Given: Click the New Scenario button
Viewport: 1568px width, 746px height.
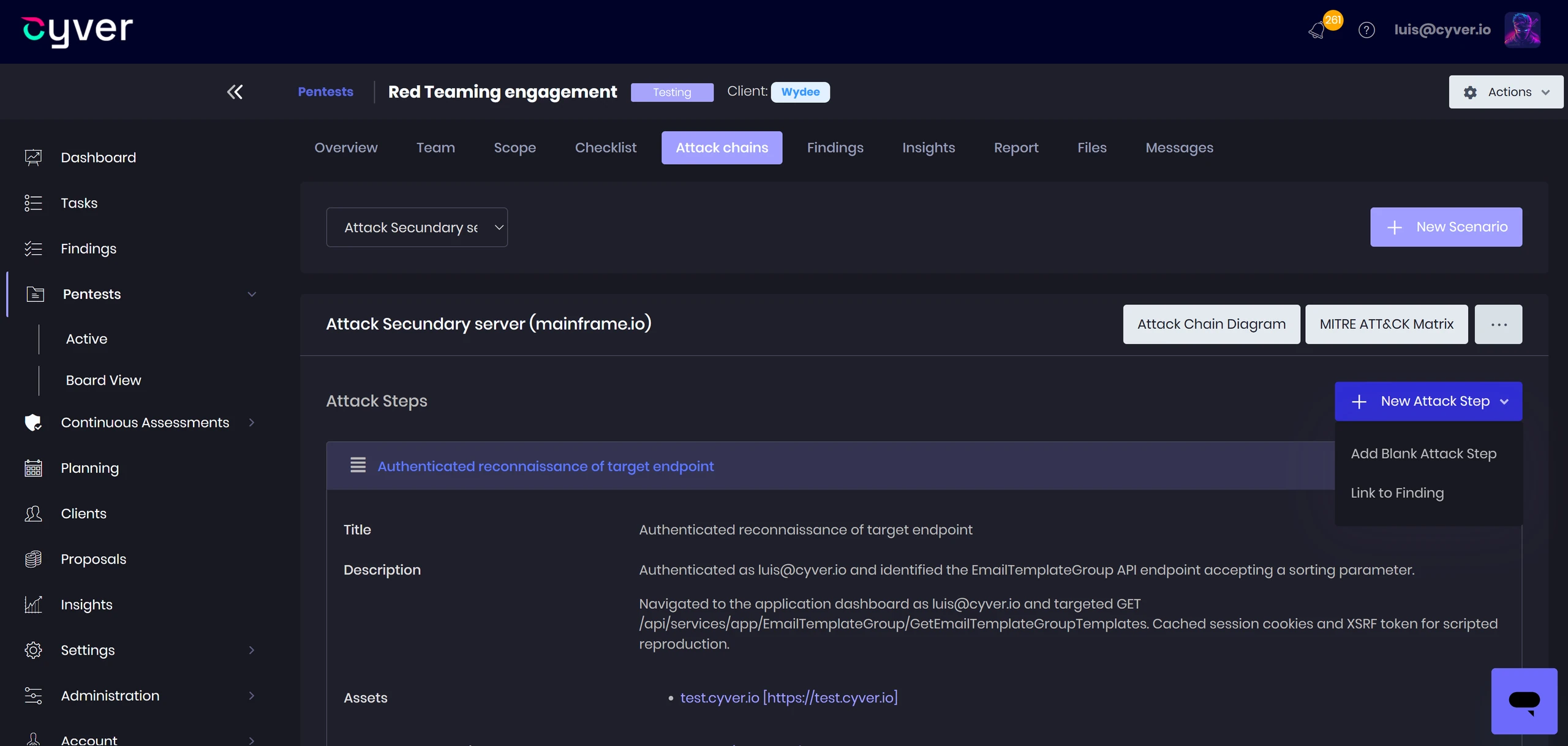Looking at the screenshot, I should pos(1446,227).
